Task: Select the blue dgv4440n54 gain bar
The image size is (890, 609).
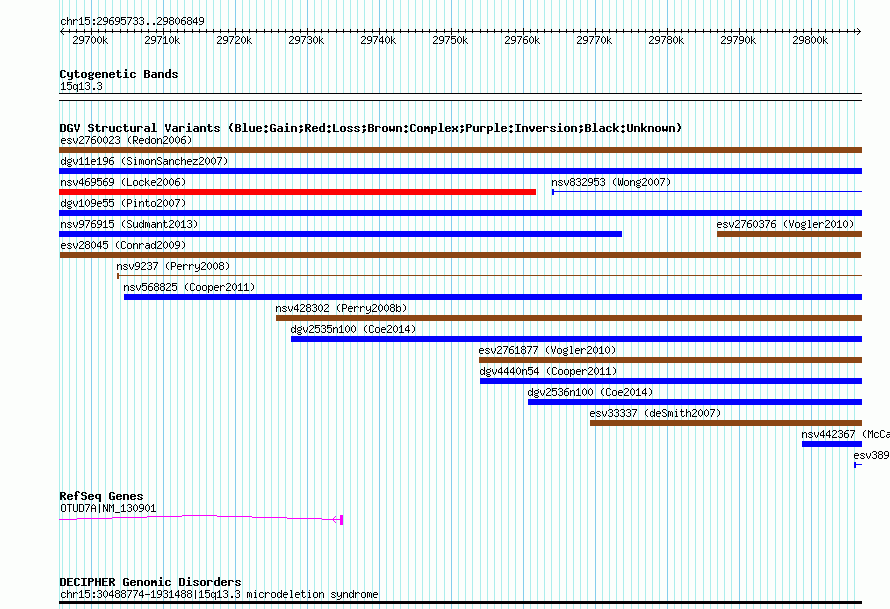Action: click(x=671, y=381)
